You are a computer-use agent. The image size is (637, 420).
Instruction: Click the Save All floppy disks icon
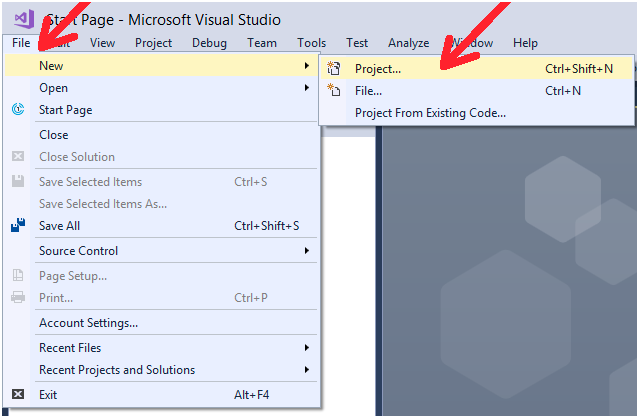(x=18, y=225)
